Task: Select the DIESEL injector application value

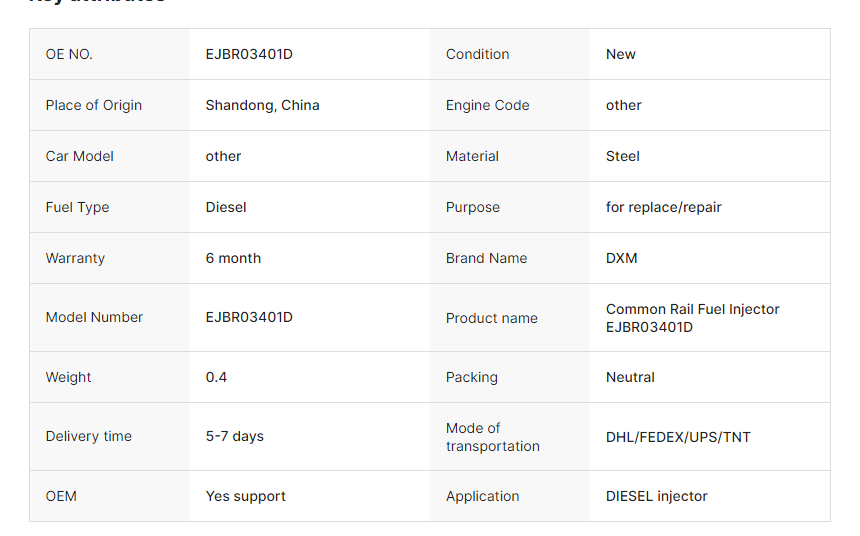Action: pos(657,496)
